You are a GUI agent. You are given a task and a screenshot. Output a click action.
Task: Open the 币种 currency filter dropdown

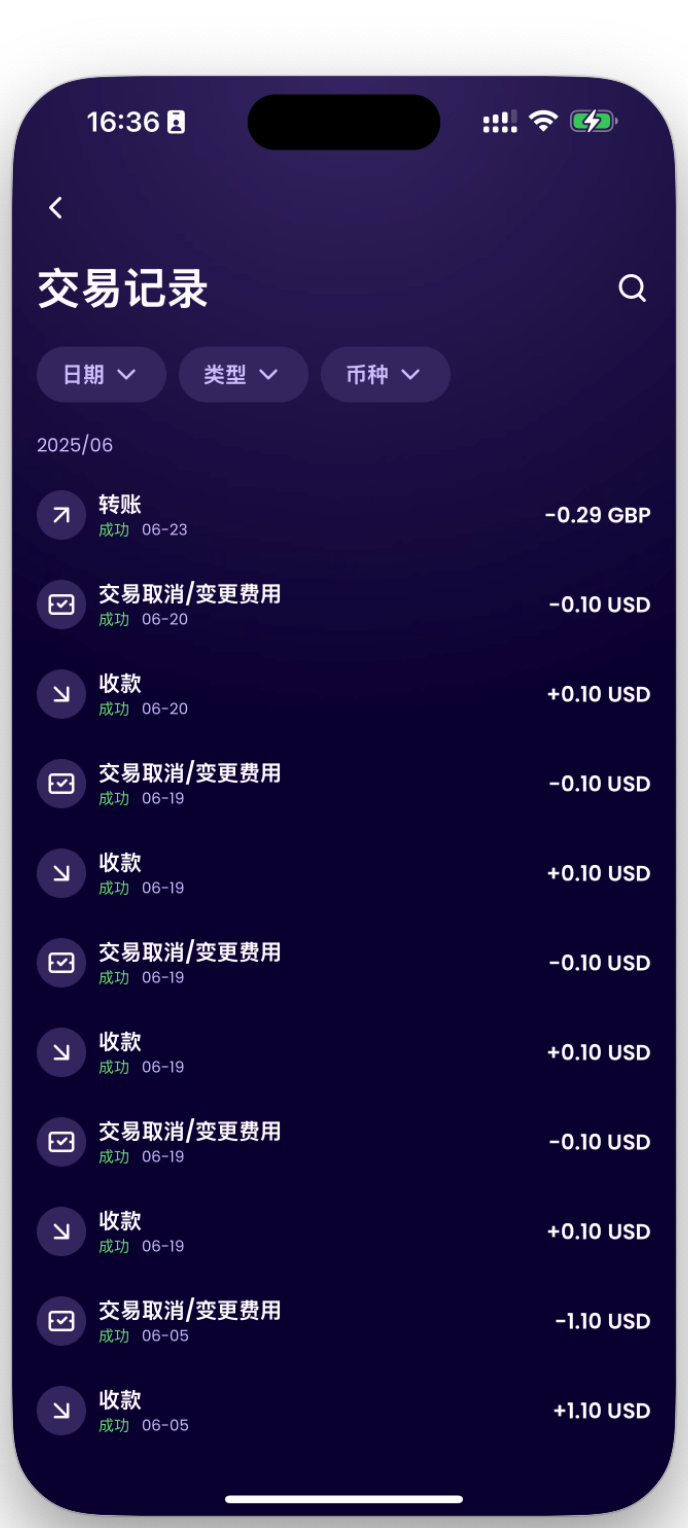385,375
